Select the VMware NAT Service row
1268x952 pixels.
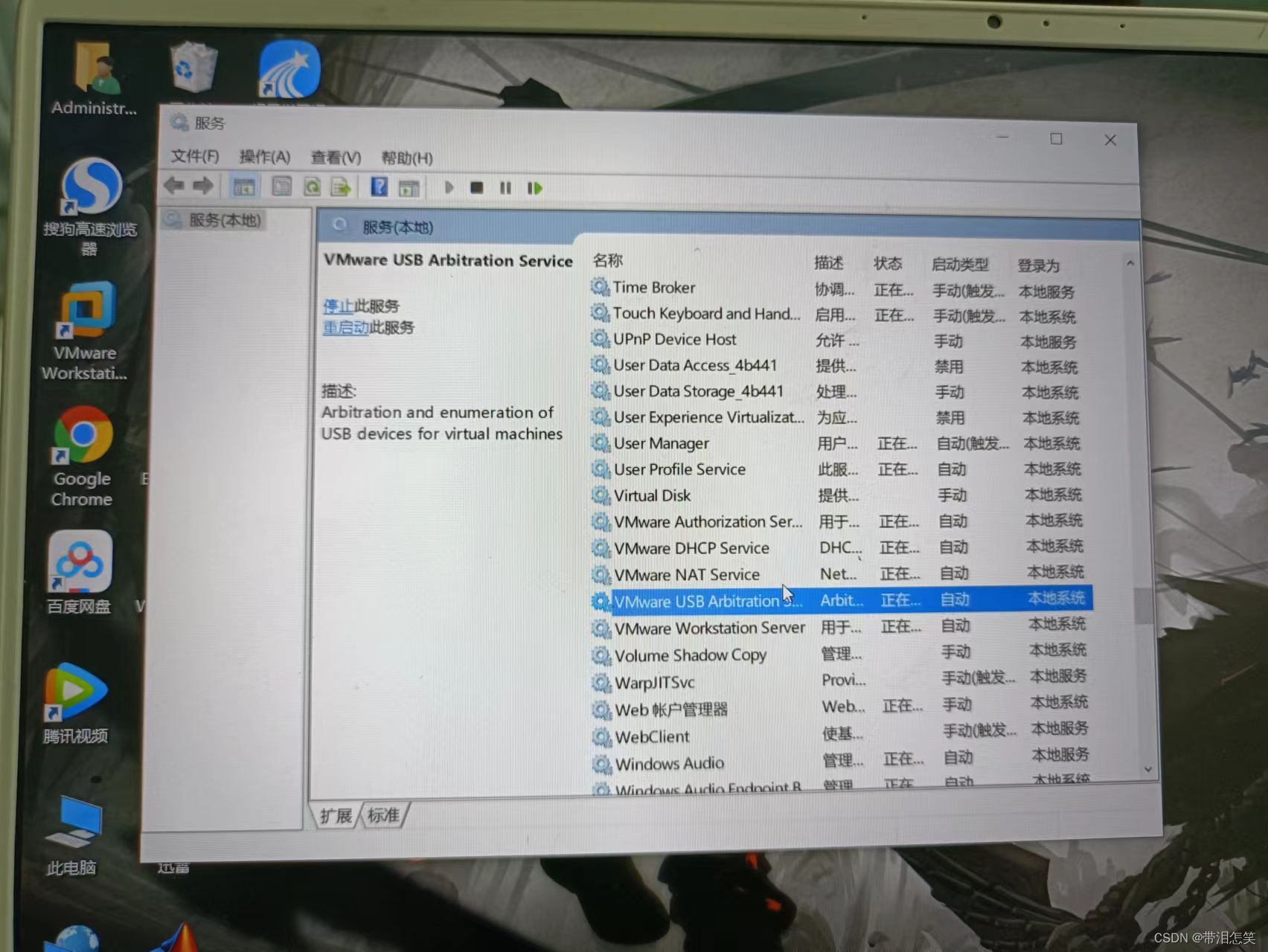pos(839,573)
